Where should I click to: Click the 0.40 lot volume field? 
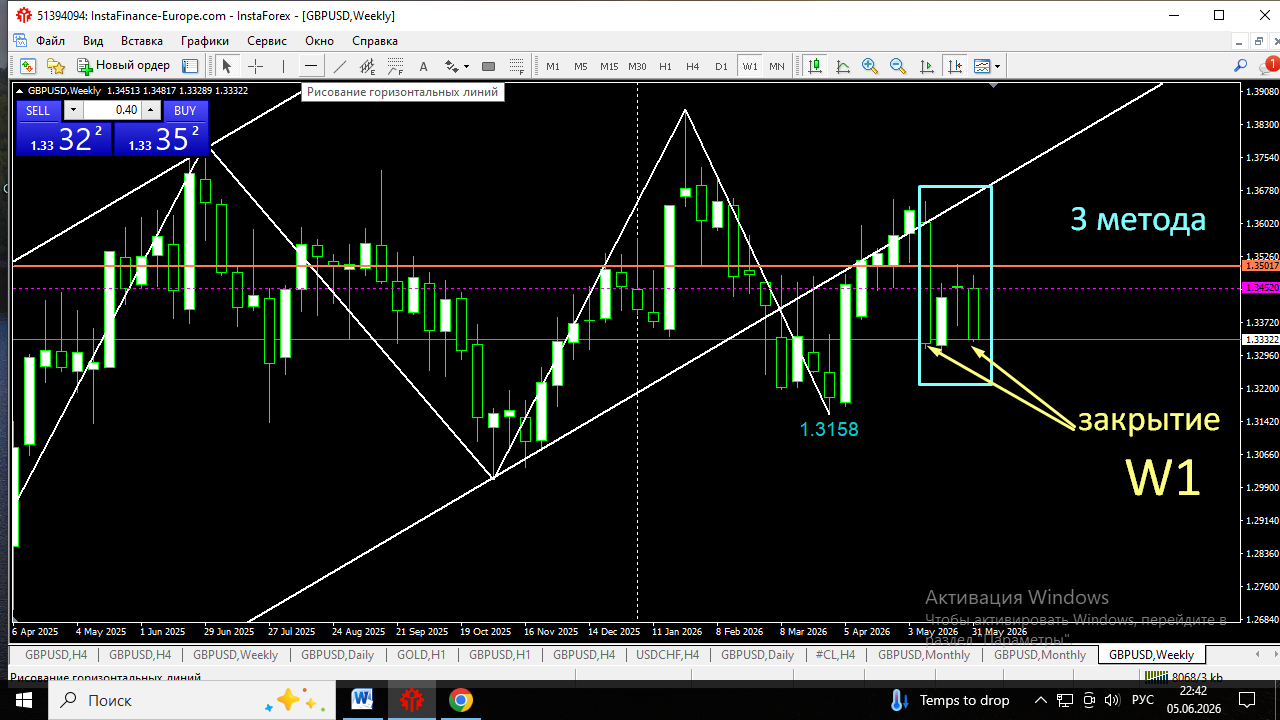112,110
